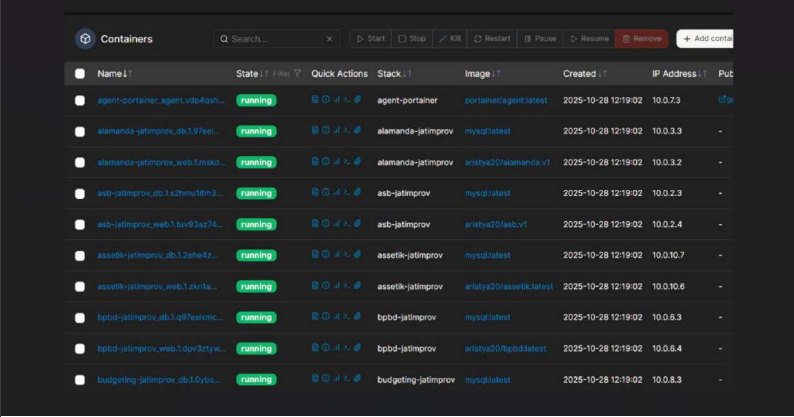Select the asb-jatimprov_db row checkbox

coord(80,194)
